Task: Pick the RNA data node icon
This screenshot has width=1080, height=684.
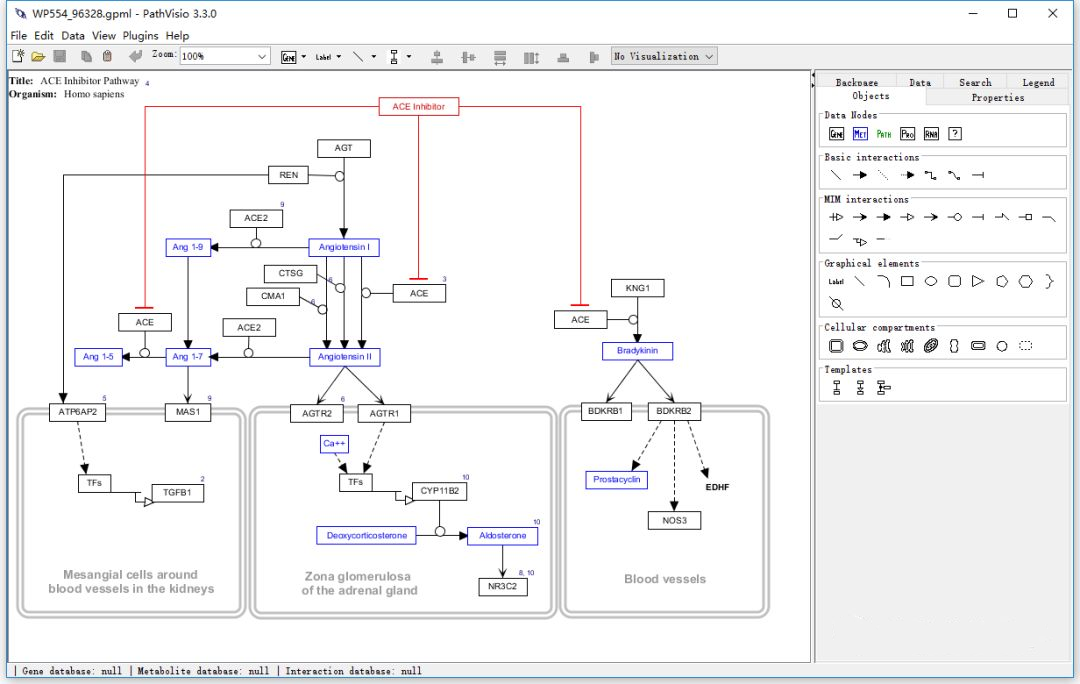Action: point(931,134)
